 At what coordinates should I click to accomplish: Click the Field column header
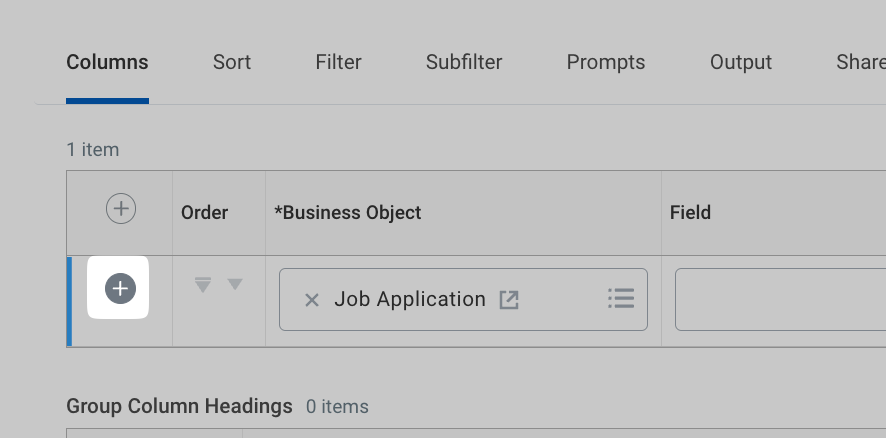click(691, 212)
